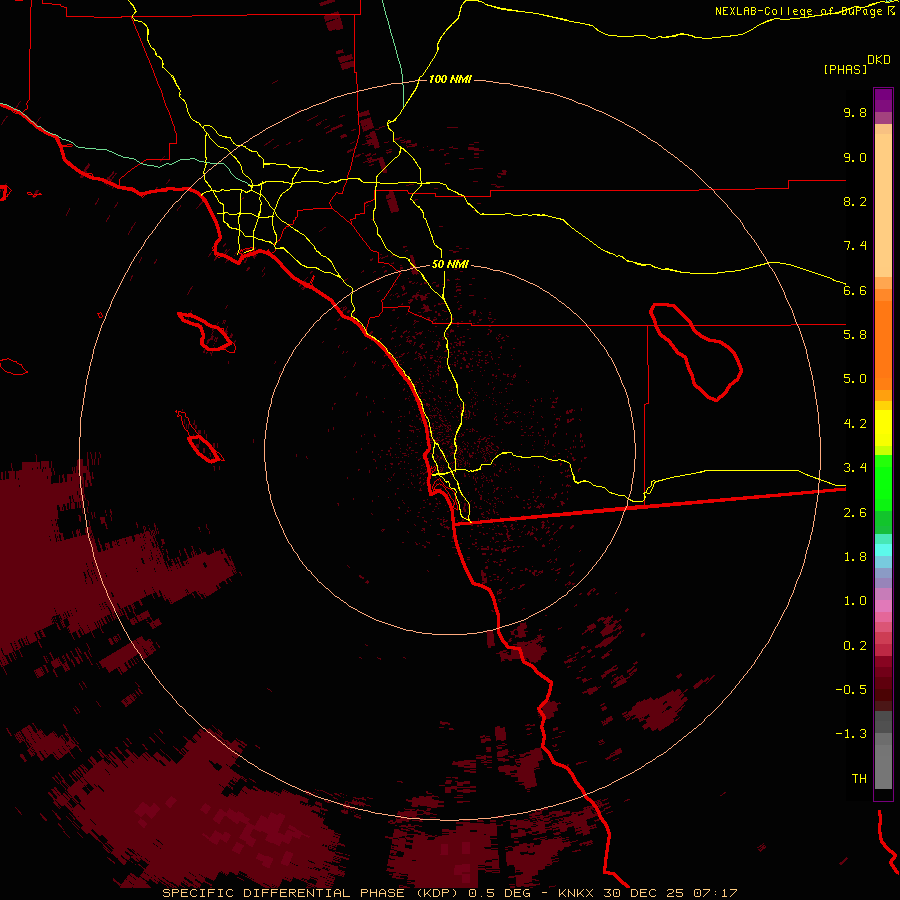Click the 9.0 value on the color scale
This screenshot has width=900, height=900.
coord(855,157)
